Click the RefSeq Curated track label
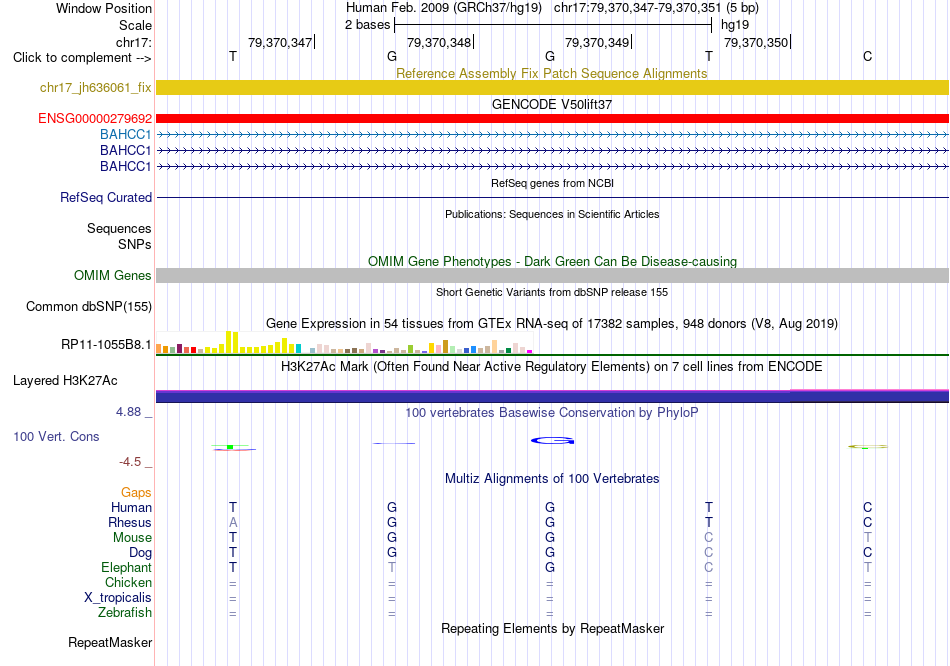Viewport: 950px width, 666px height. coord(106,198)
